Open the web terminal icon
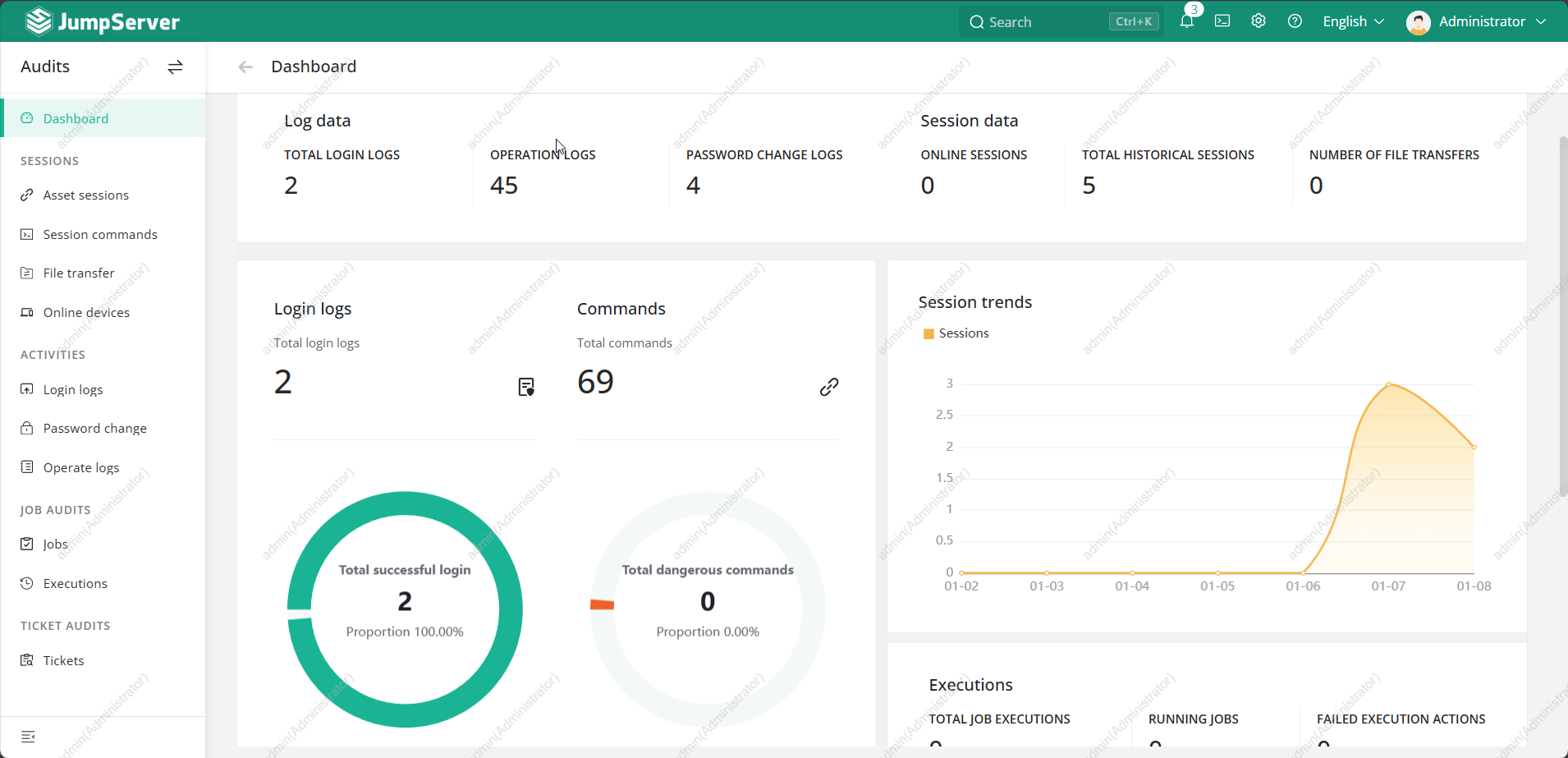Viewport: 1568px width, 758px height. coord(1222,21)
